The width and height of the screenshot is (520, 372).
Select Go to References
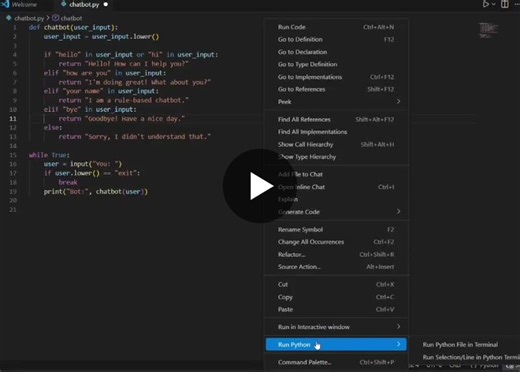[x=336, y=89]
